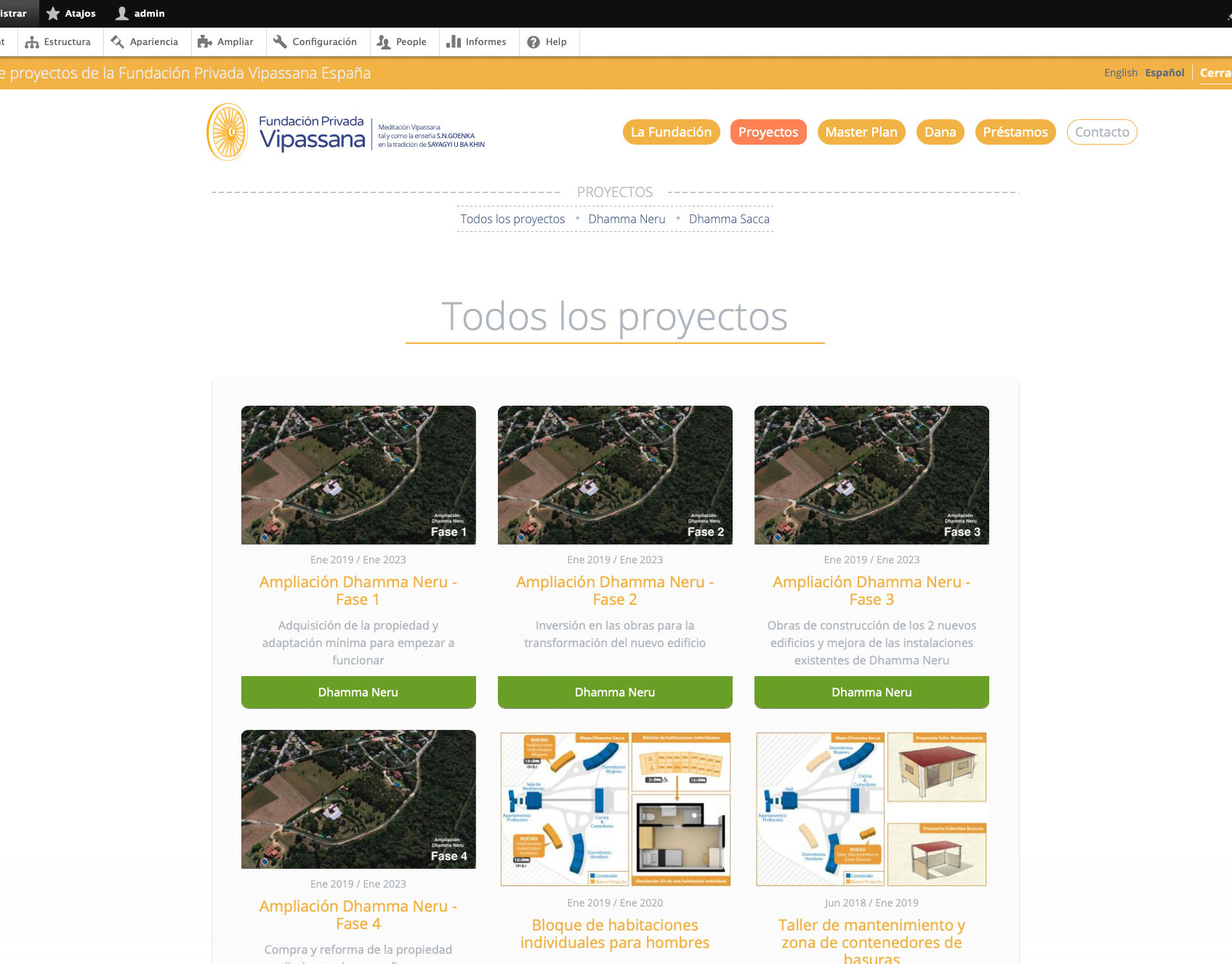Open the People admin menu
The height and width of the screenshot is (964, 1232).
tap(403, 42)
